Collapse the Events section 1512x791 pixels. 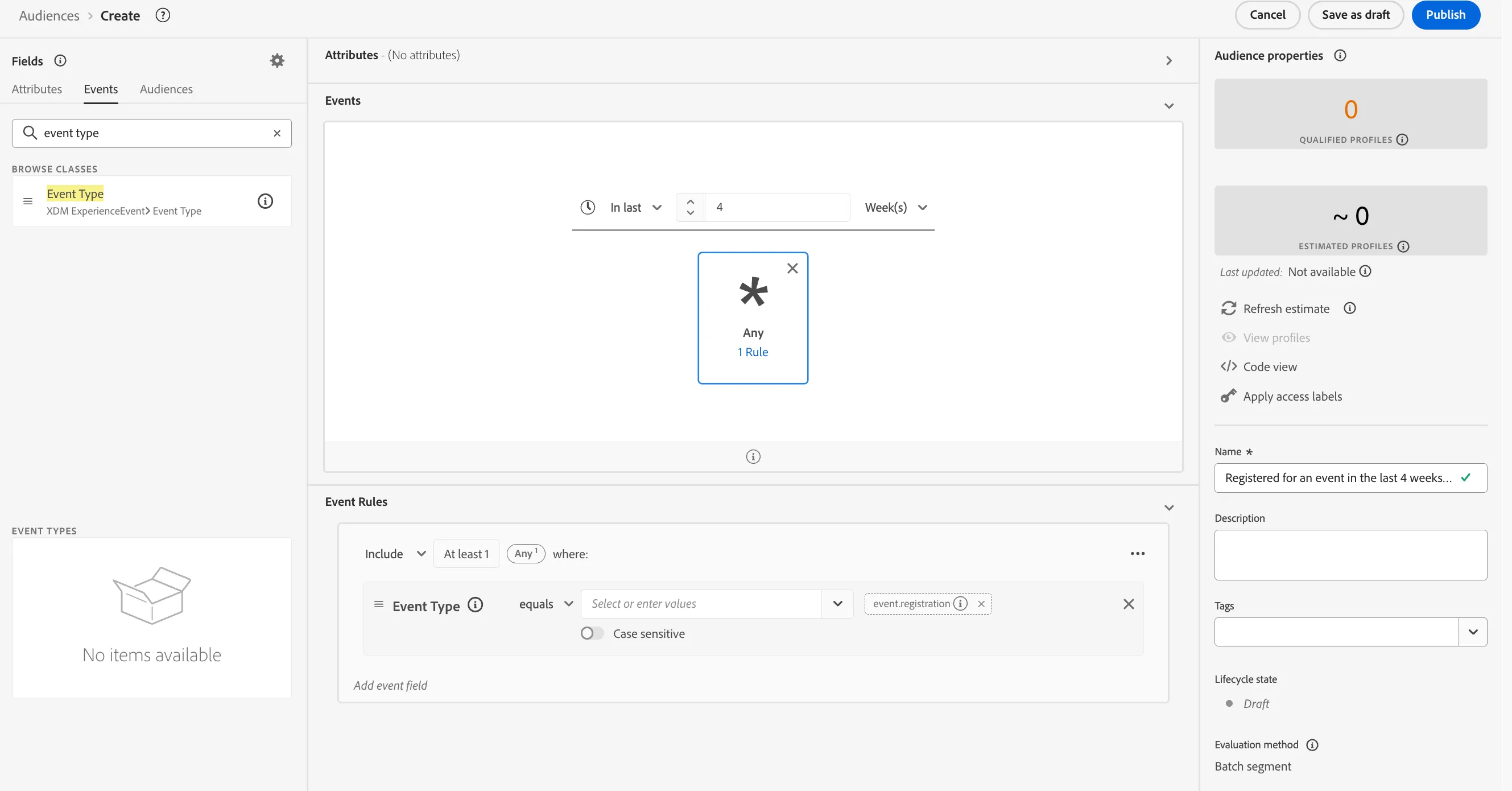click(x=1168, y=106)
